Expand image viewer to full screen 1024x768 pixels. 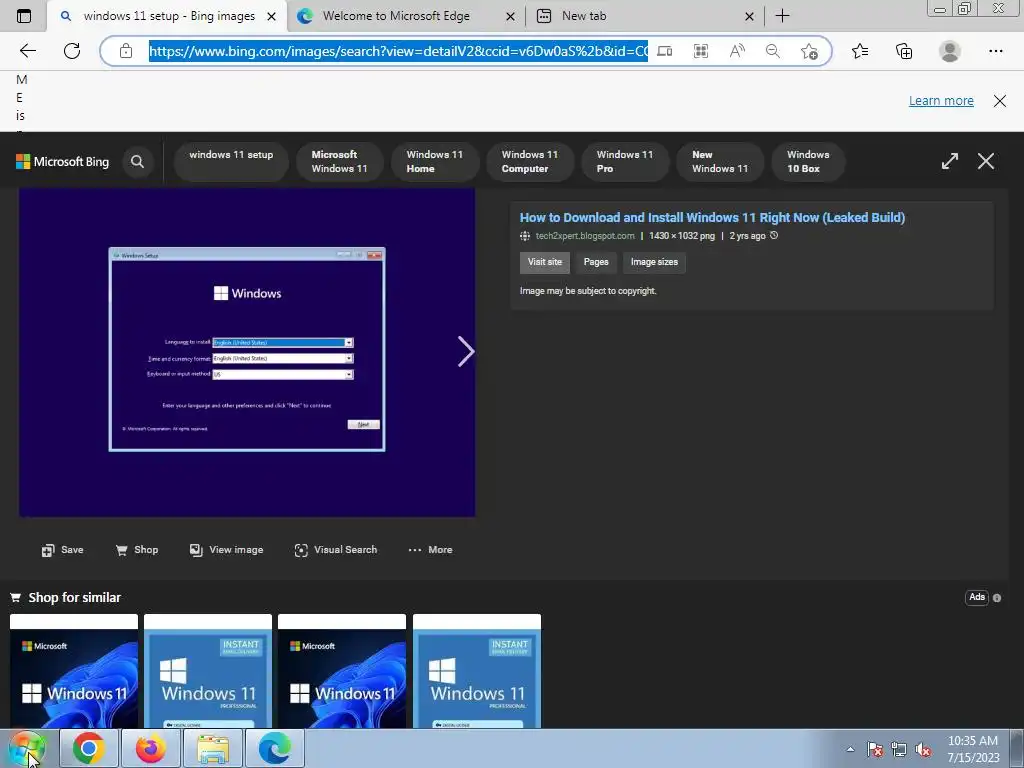(x=950, y=161)
